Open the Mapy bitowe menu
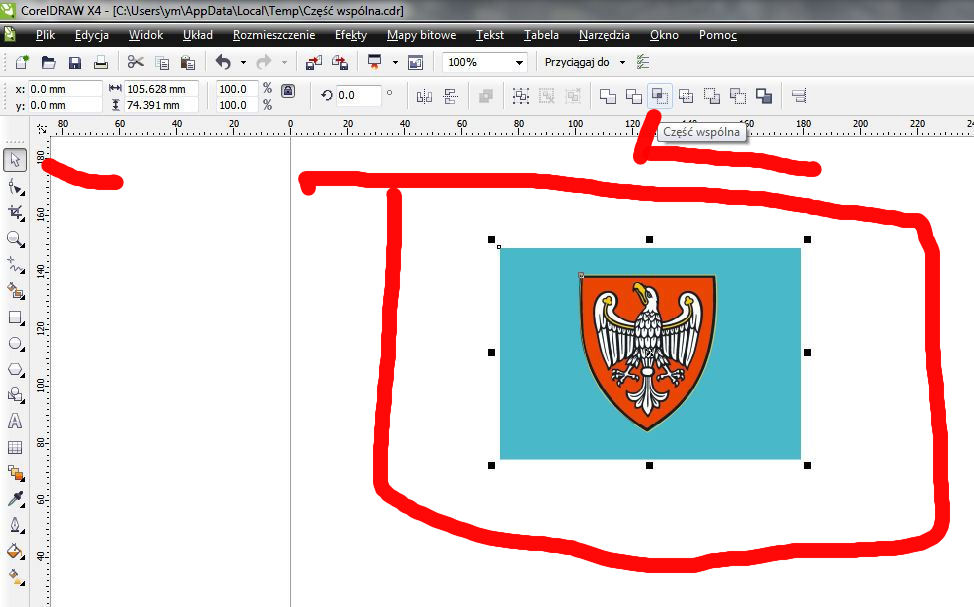Image resolution: width=974 pixels, height=607 pixels. coord(421,35)
